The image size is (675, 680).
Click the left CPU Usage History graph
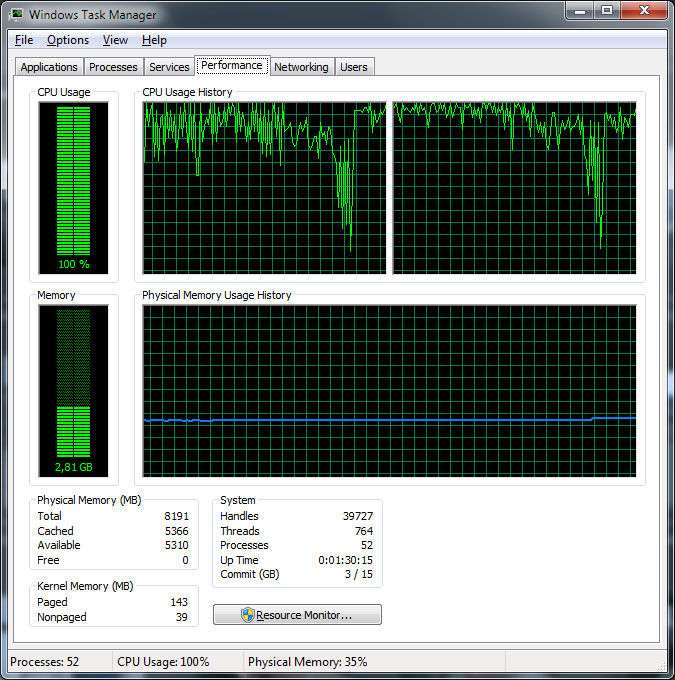(264, 188)
